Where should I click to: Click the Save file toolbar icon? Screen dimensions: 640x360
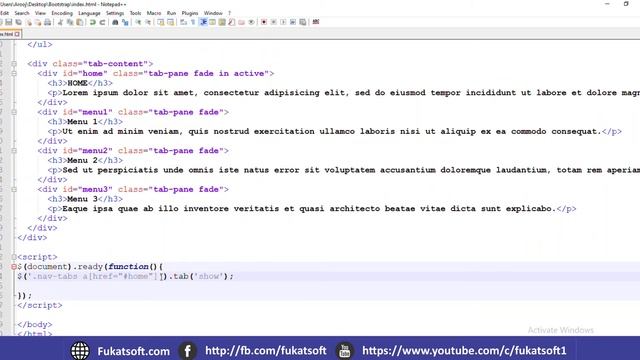coord(9,22)
